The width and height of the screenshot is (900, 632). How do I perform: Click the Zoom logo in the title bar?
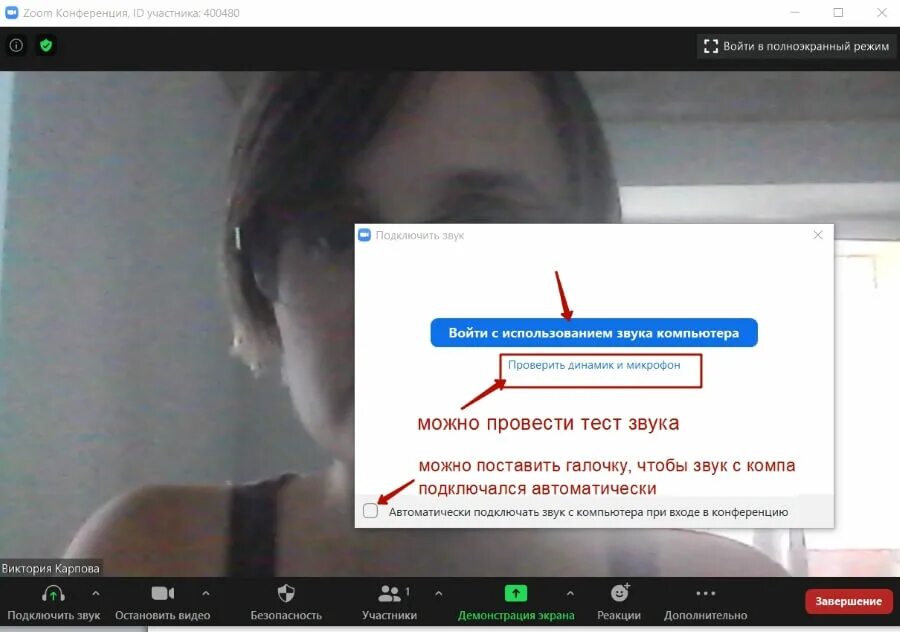click(x=11, y=13)
